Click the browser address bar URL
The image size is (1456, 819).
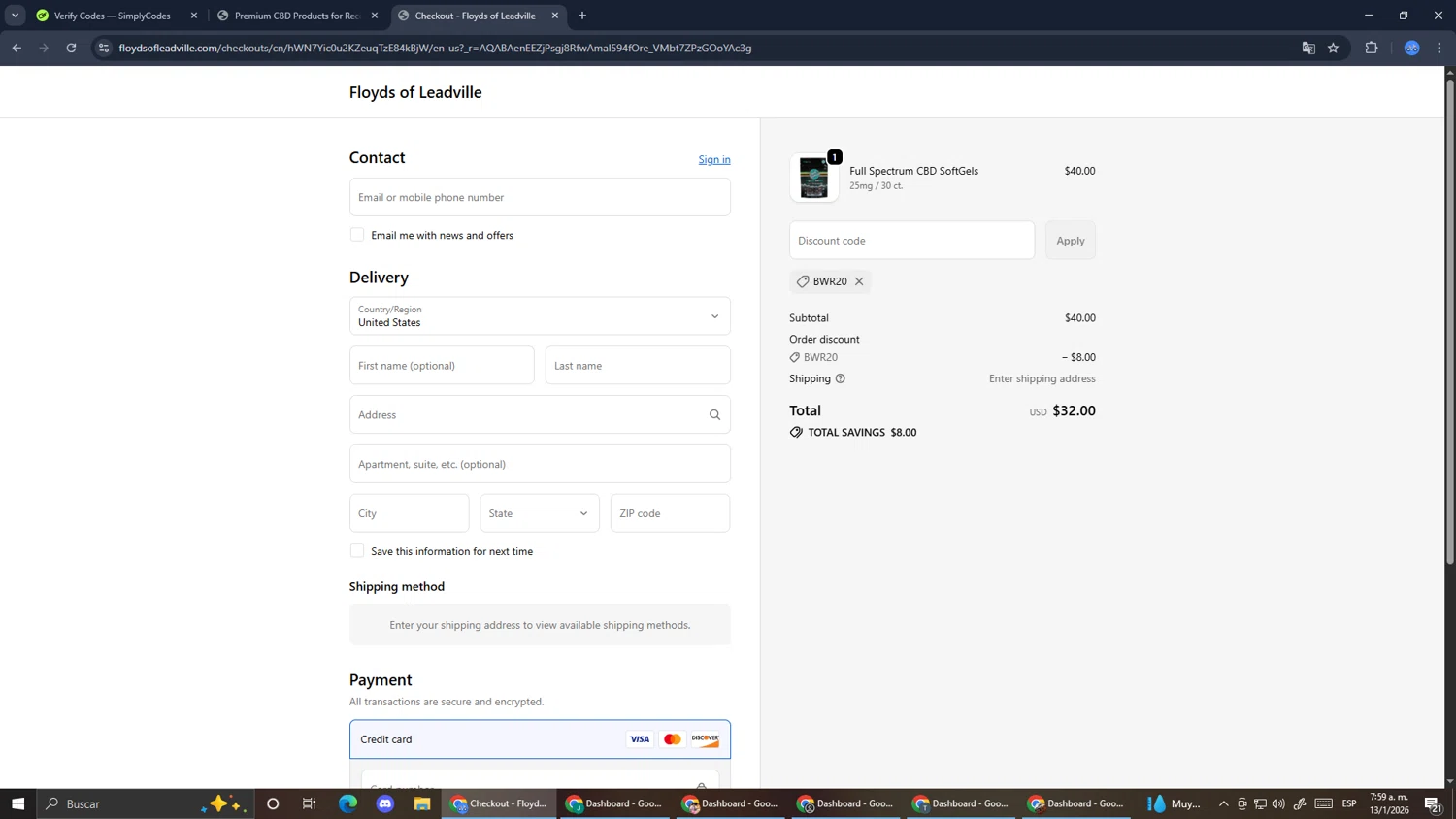pos(435,48)
